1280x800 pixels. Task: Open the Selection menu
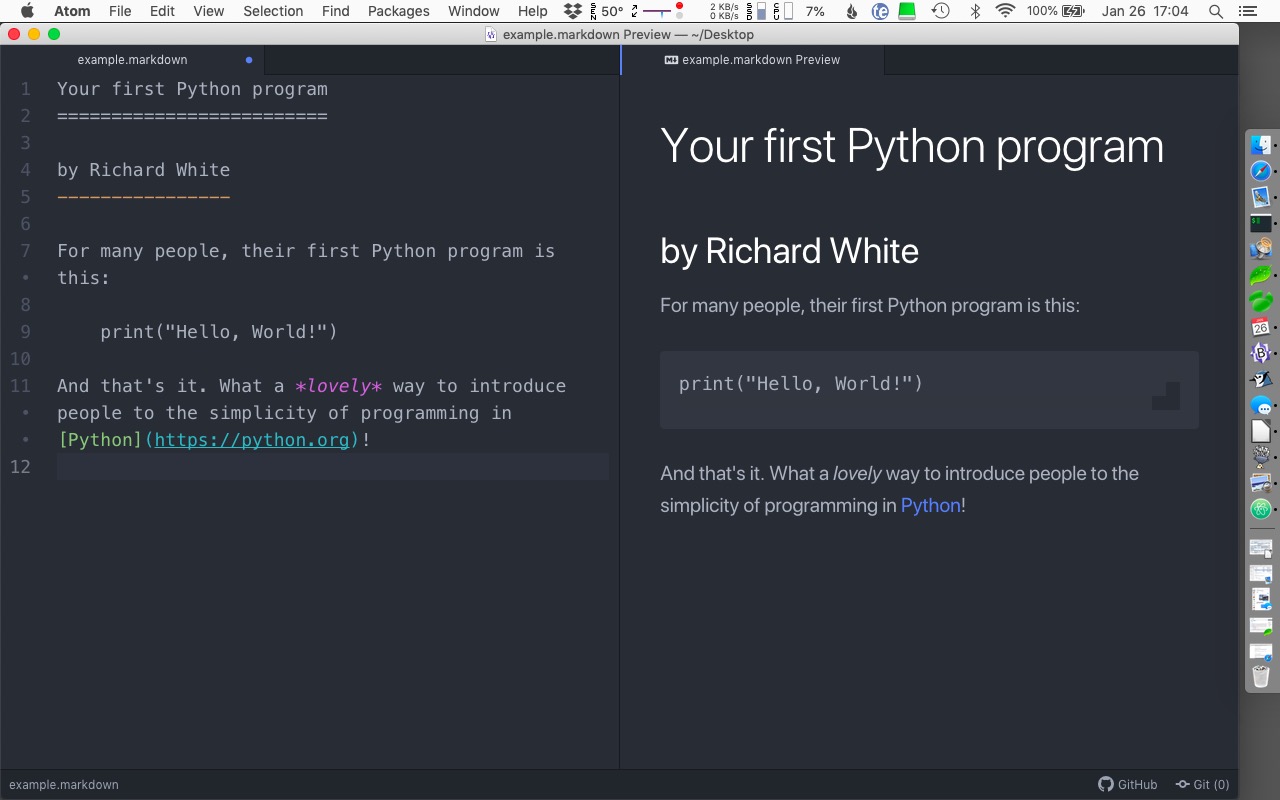point(273,11)
